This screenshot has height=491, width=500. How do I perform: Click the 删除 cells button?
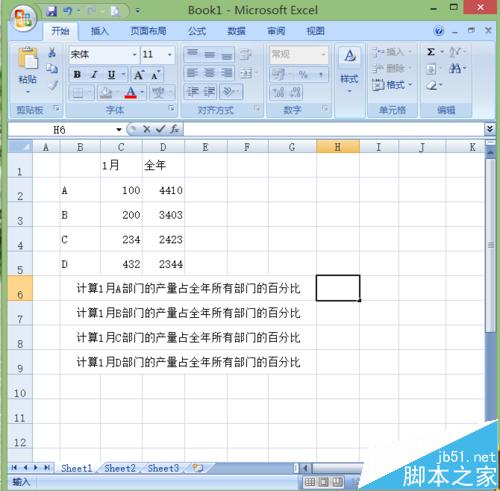tap(391, 69)
